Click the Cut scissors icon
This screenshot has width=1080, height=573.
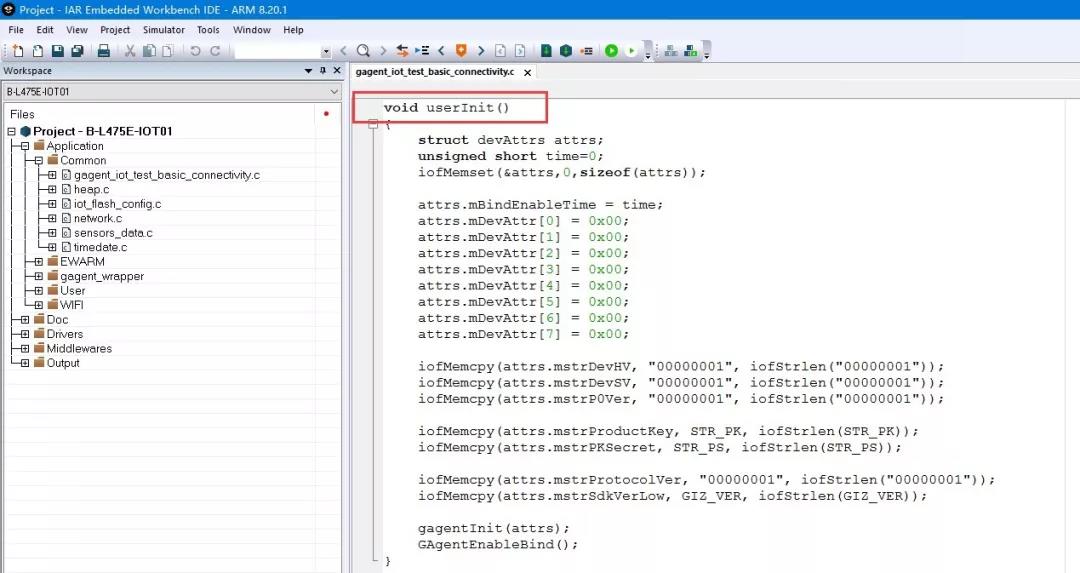coord(129,51)
